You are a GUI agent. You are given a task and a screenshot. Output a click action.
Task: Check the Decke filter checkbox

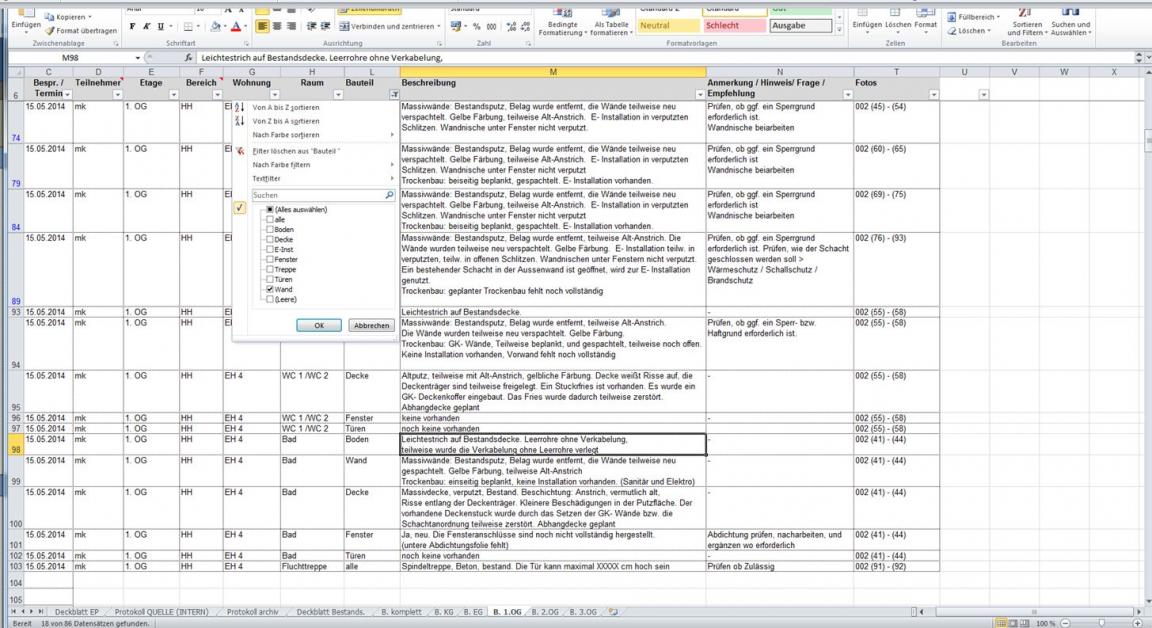click(270, 239)
